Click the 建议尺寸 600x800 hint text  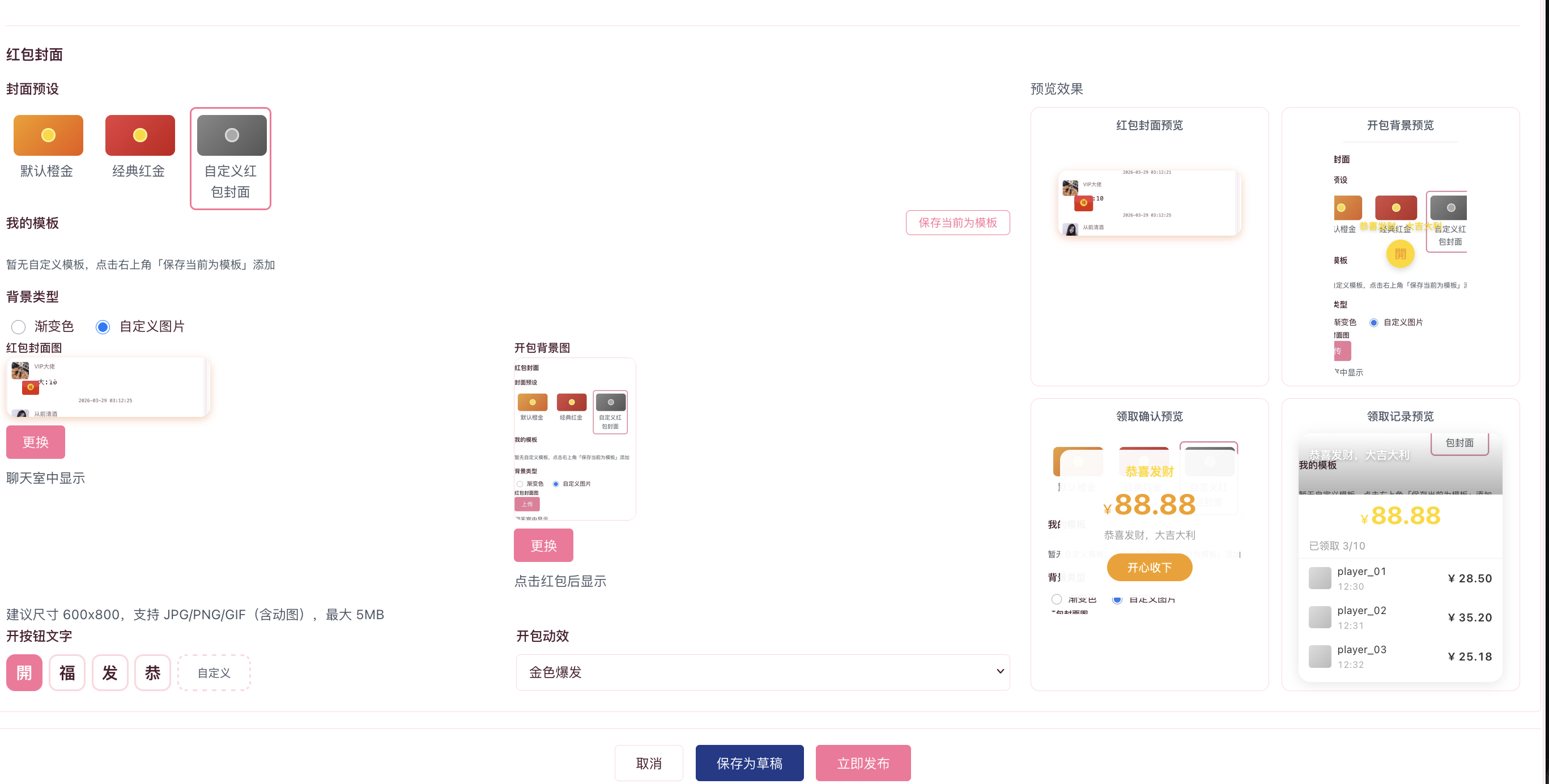click(195, 615)
